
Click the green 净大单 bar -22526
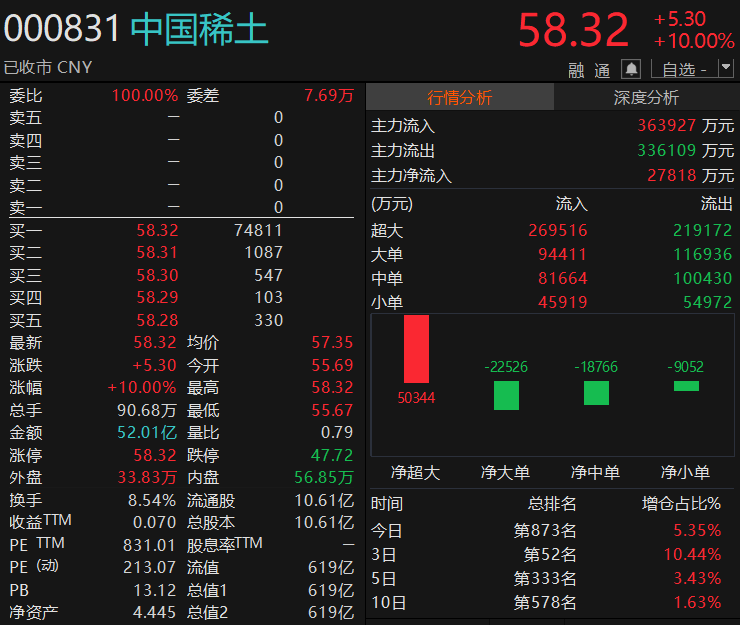(506, 396)
